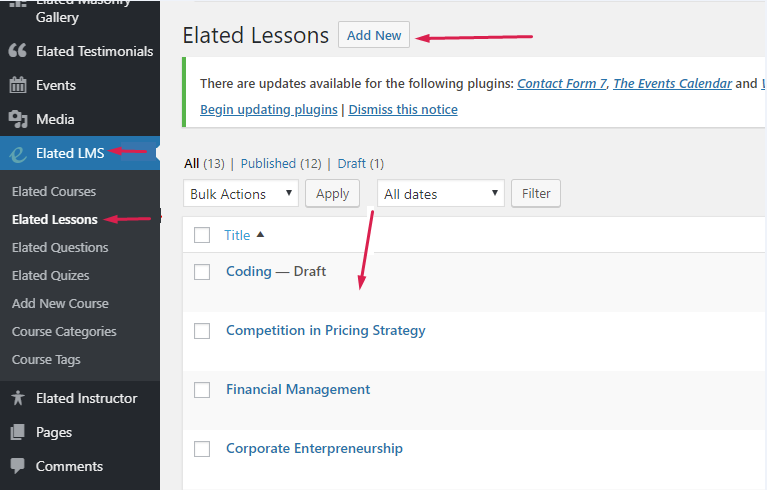Check the Coding draft lesson checkbox
The image size is (767, 490).
click(x=202, y=271)
